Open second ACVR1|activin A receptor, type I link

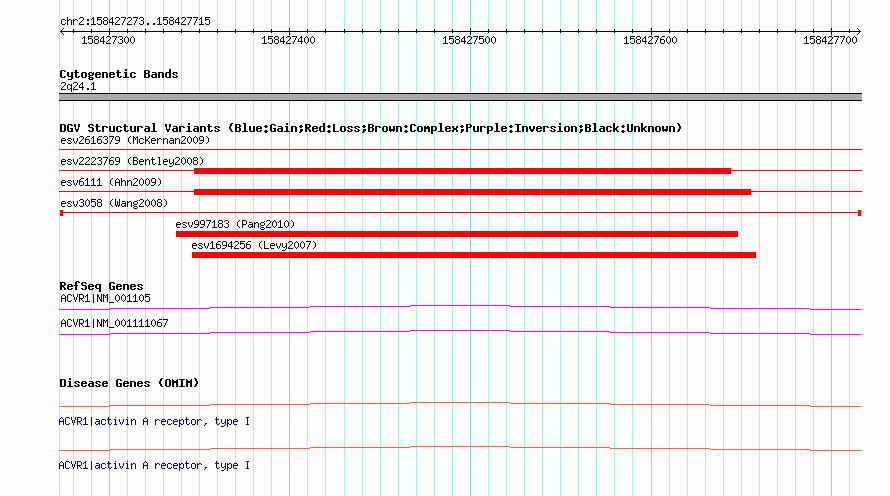coord(154,465)
